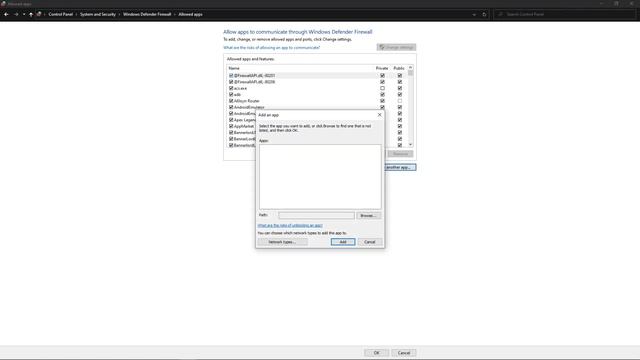Click in the Path field
Screen dimensions: 640x360
pos(316,216)
